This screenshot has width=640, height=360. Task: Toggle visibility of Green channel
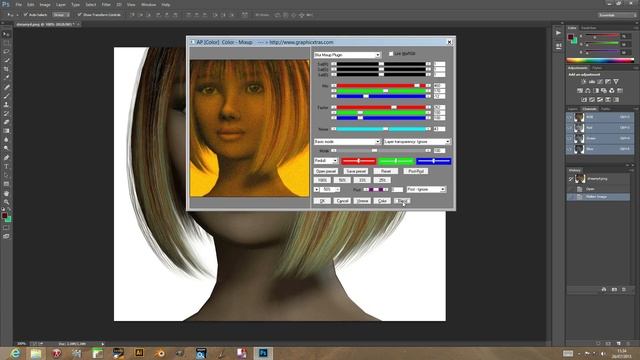pos(570,139)
